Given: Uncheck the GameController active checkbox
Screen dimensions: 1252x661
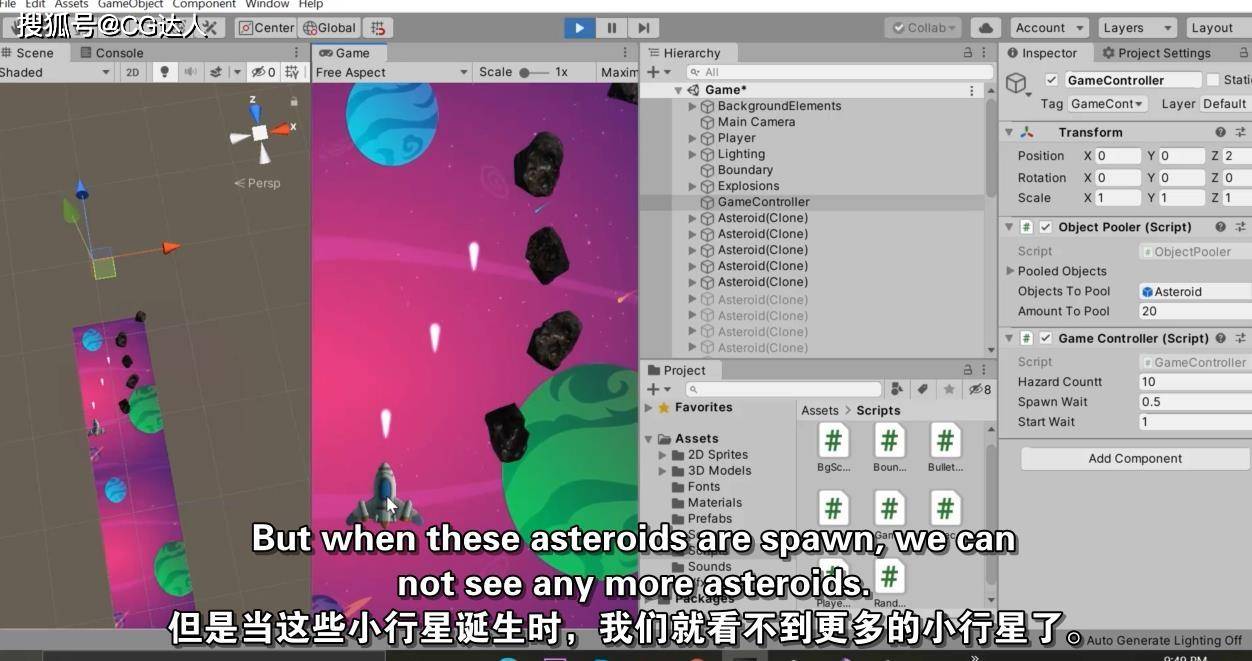Looking at the screenshot, I should tap(1051, 80).
